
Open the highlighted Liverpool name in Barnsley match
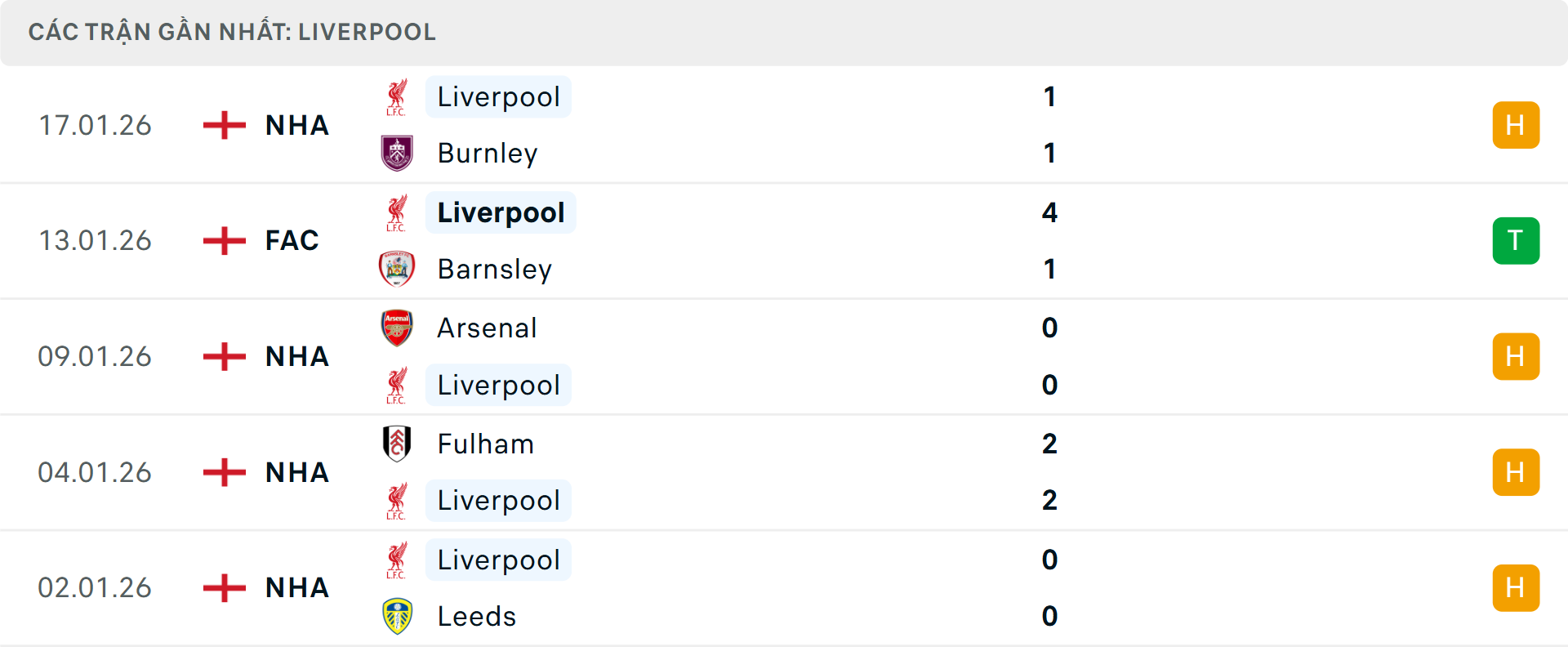coord(501,212)
